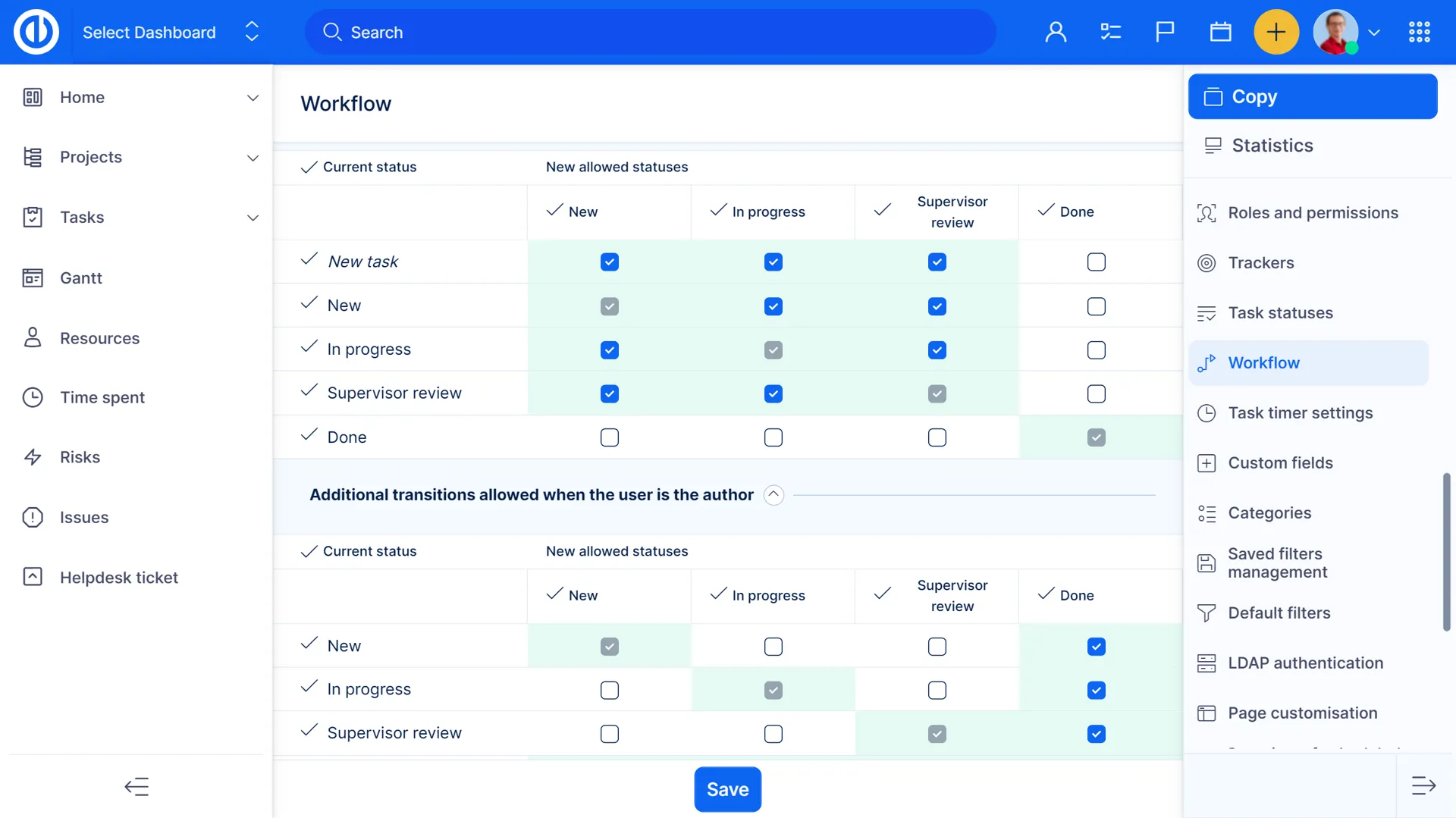This screenshot has width=1456, height=818.
Task: Click the yellow plus add button
Action: tap(1276, 32)
